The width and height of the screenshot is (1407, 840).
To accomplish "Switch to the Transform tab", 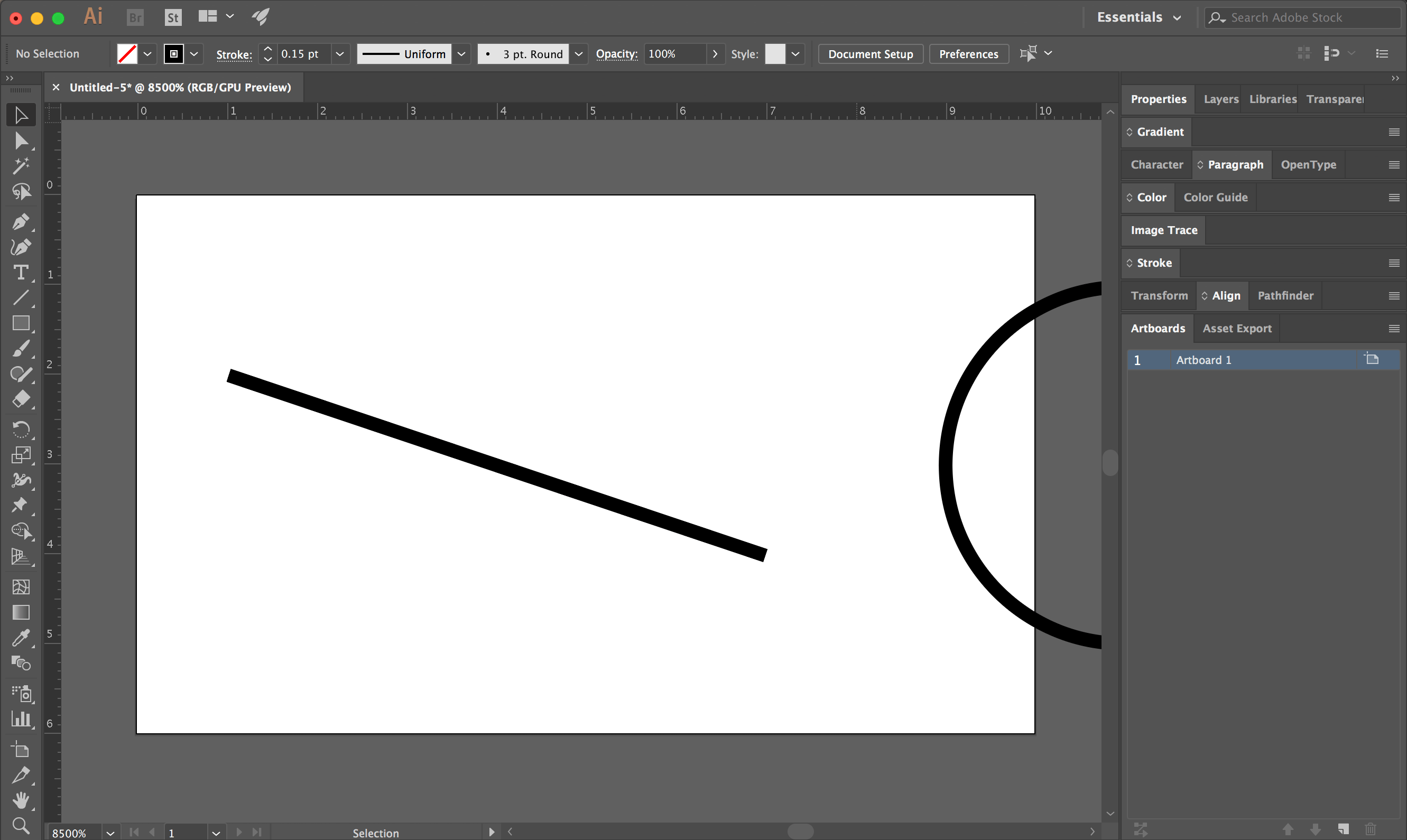I will (1159, 295).
